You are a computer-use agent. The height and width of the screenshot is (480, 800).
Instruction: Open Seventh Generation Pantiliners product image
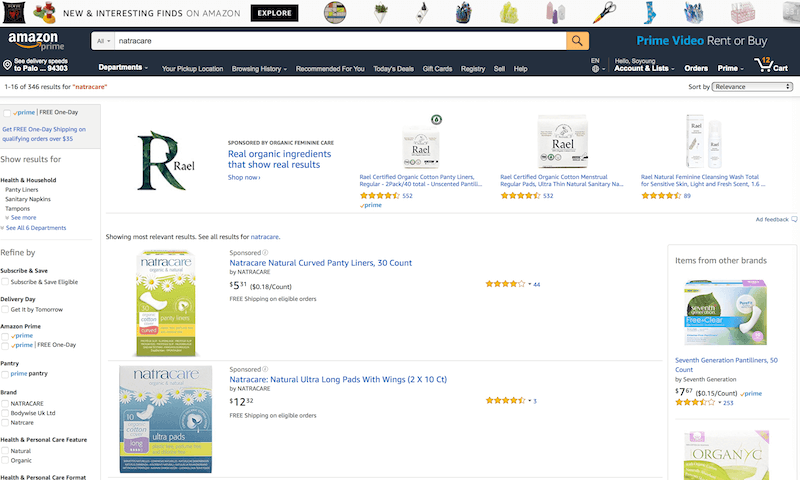[726, 313]
